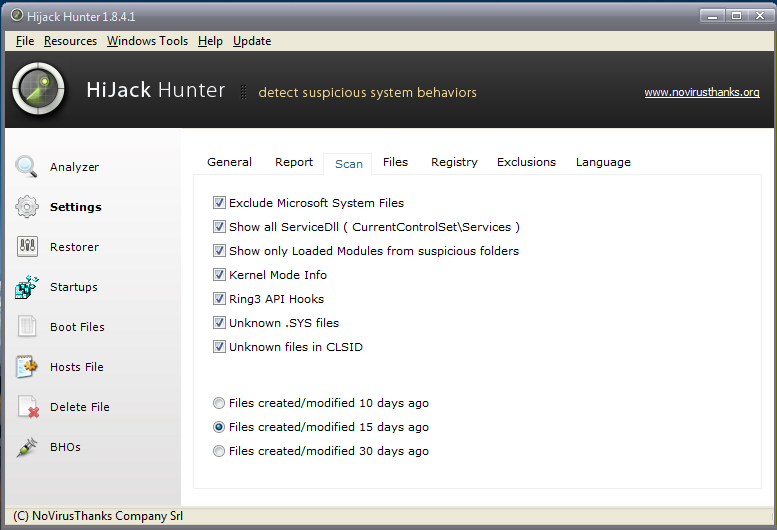Click the Boot Files document icon
Screen dimensions: 777x530
coord(27,326)
